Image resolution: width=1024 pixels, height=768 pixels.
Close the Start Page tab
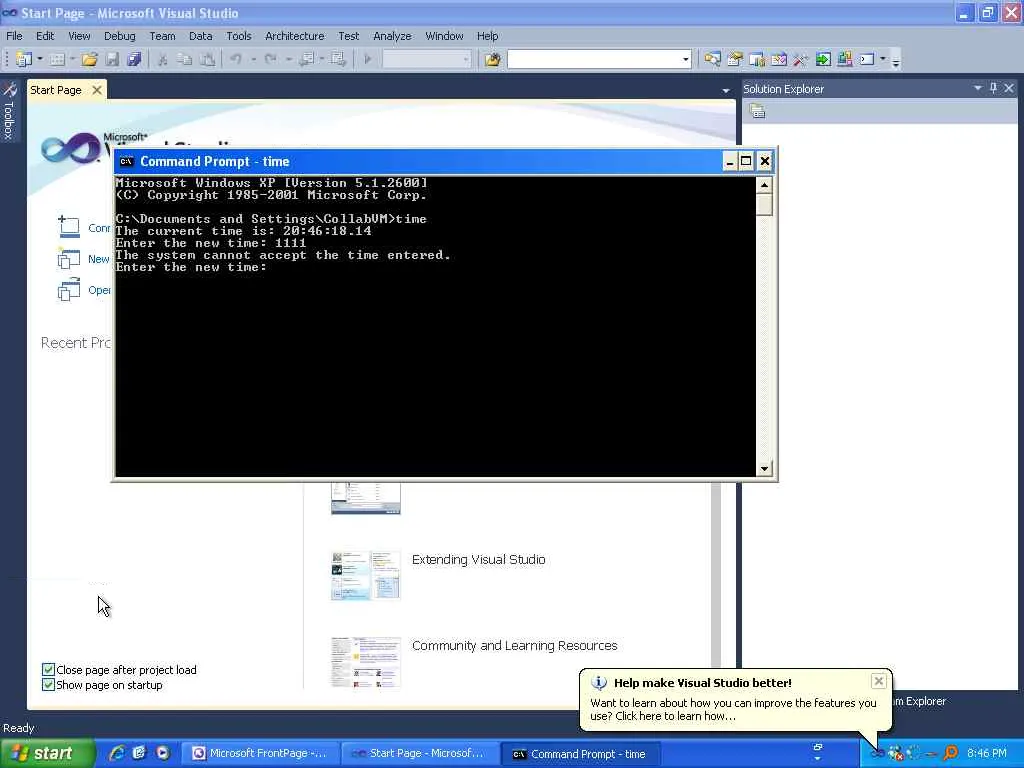pos(97,90)
